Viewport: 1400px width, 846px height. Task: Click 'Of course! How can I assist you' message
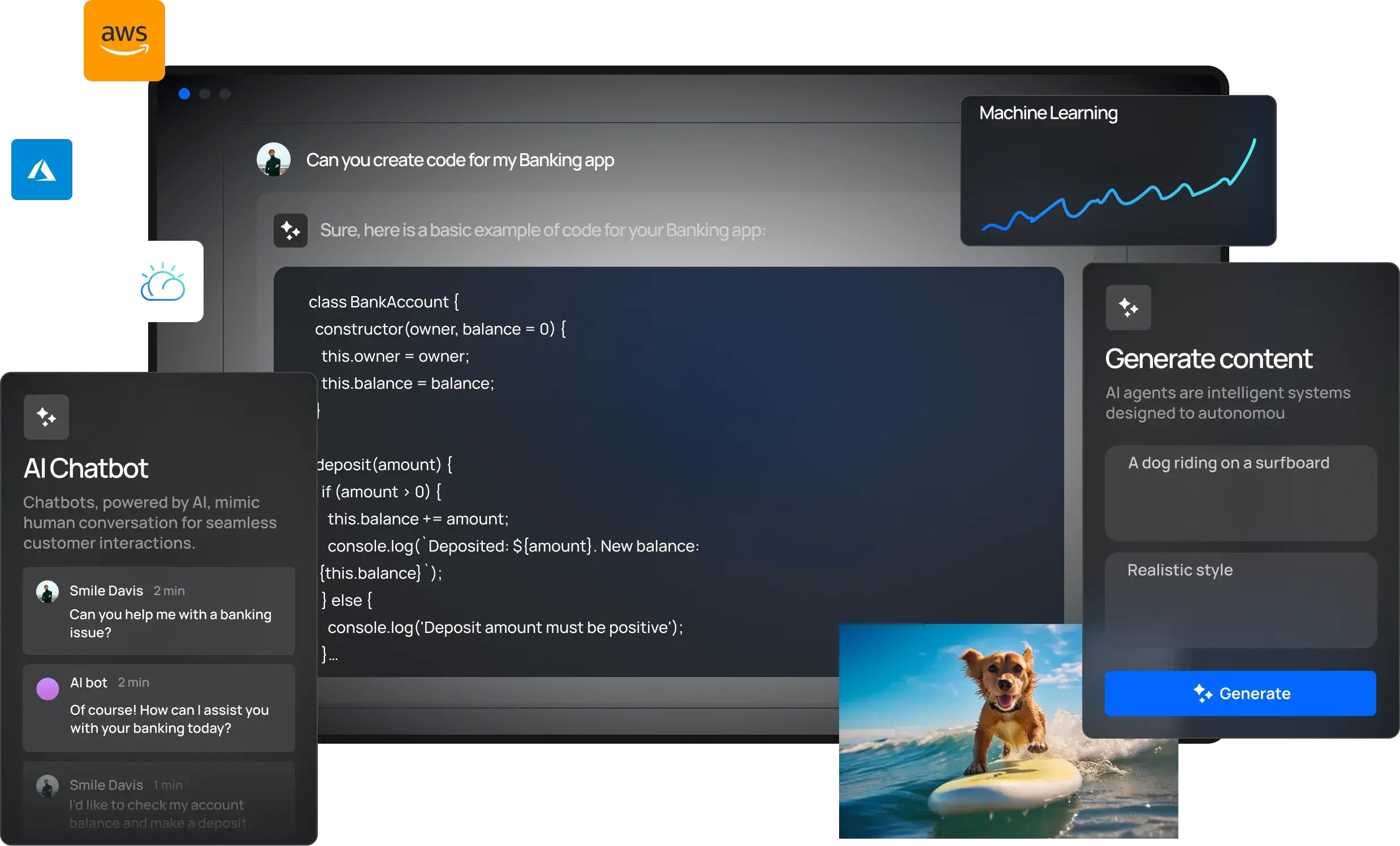(169, 719)
